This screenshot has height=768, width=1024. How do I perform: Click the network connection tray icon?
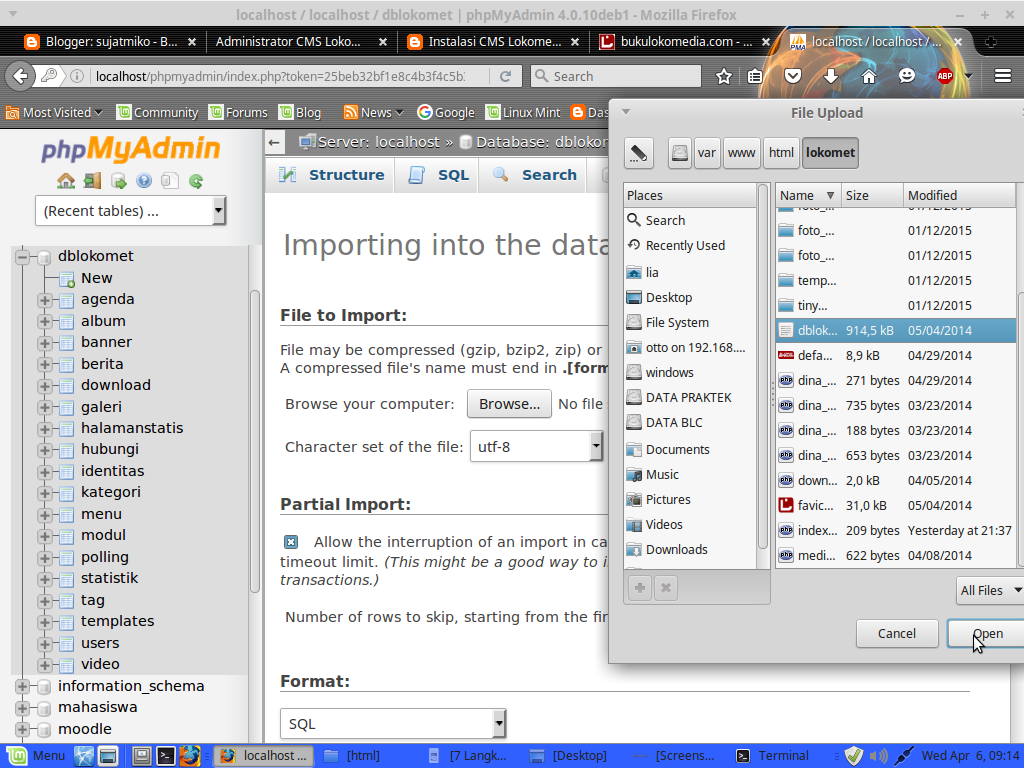904,756
